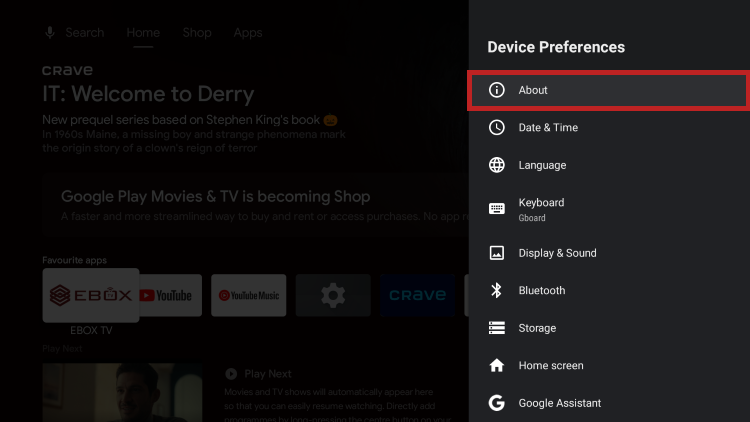The image size is (750, 422).
Task: Open Keyboard settings via keyboard icon
Action: (x=496, y=208)
